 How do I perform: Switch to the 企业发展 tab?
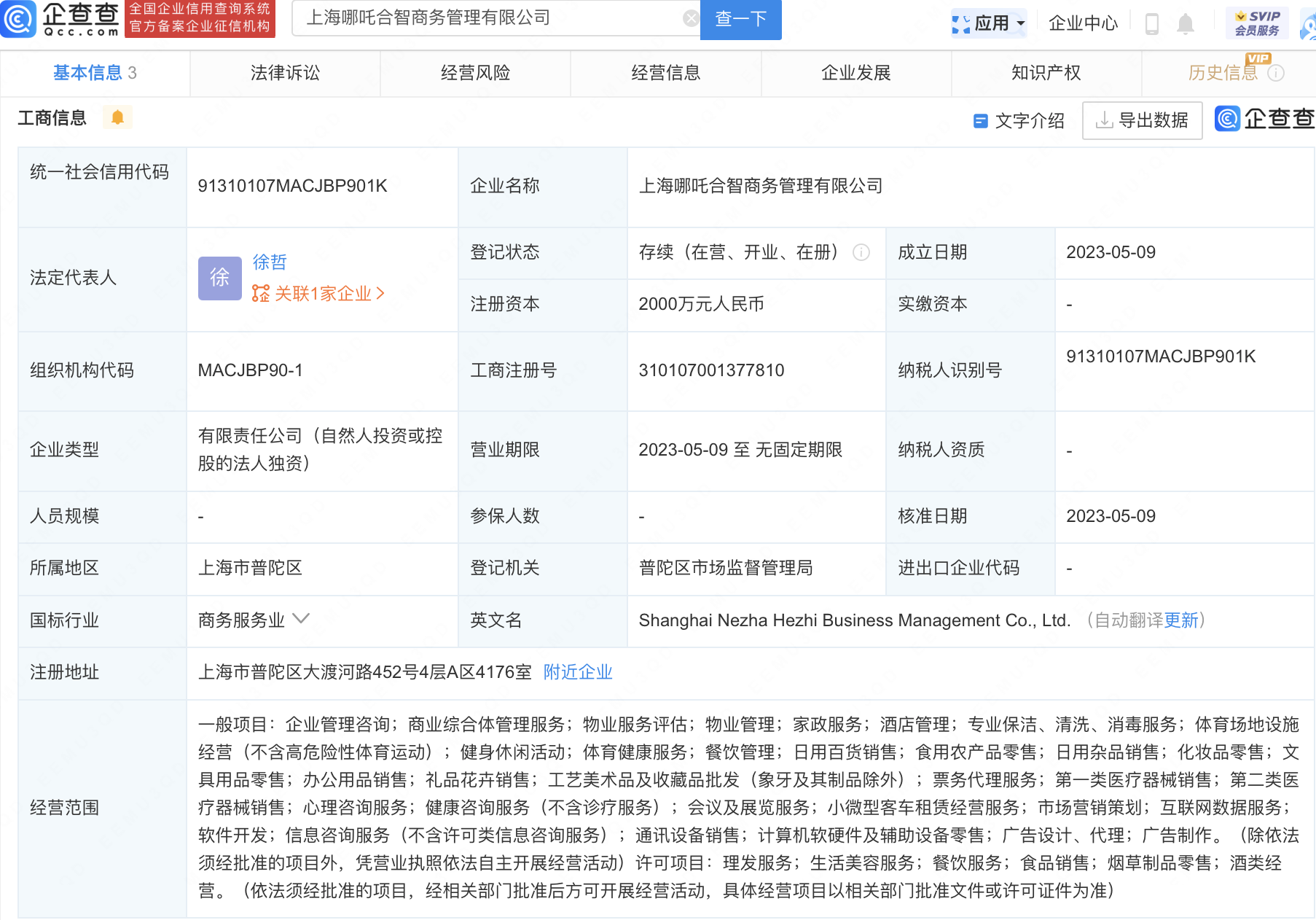coord(856,73)
